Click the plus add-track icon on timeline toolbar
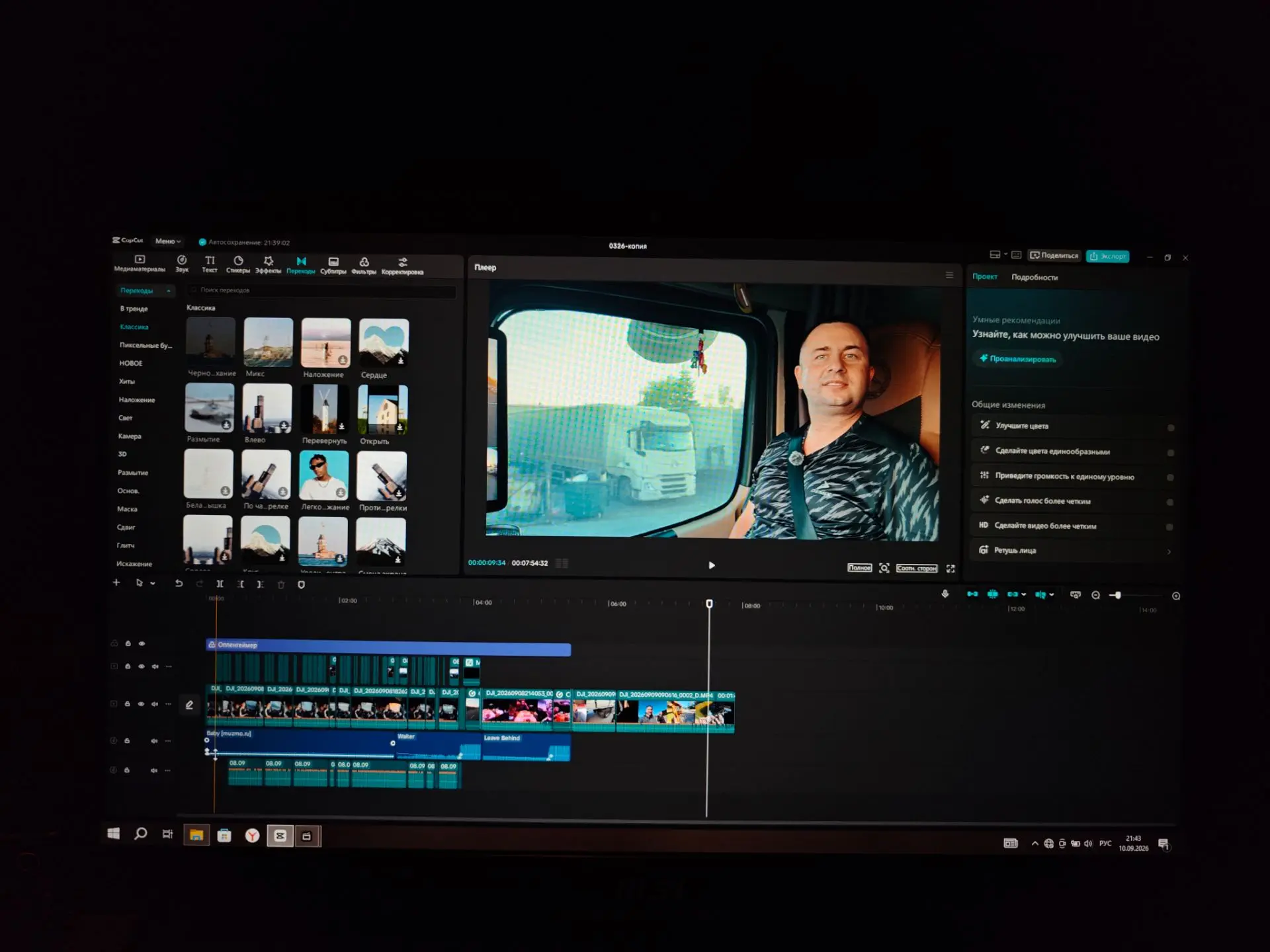Image resolution: width=1270 pixels, height=952 pixels. [x=116, y=582]
